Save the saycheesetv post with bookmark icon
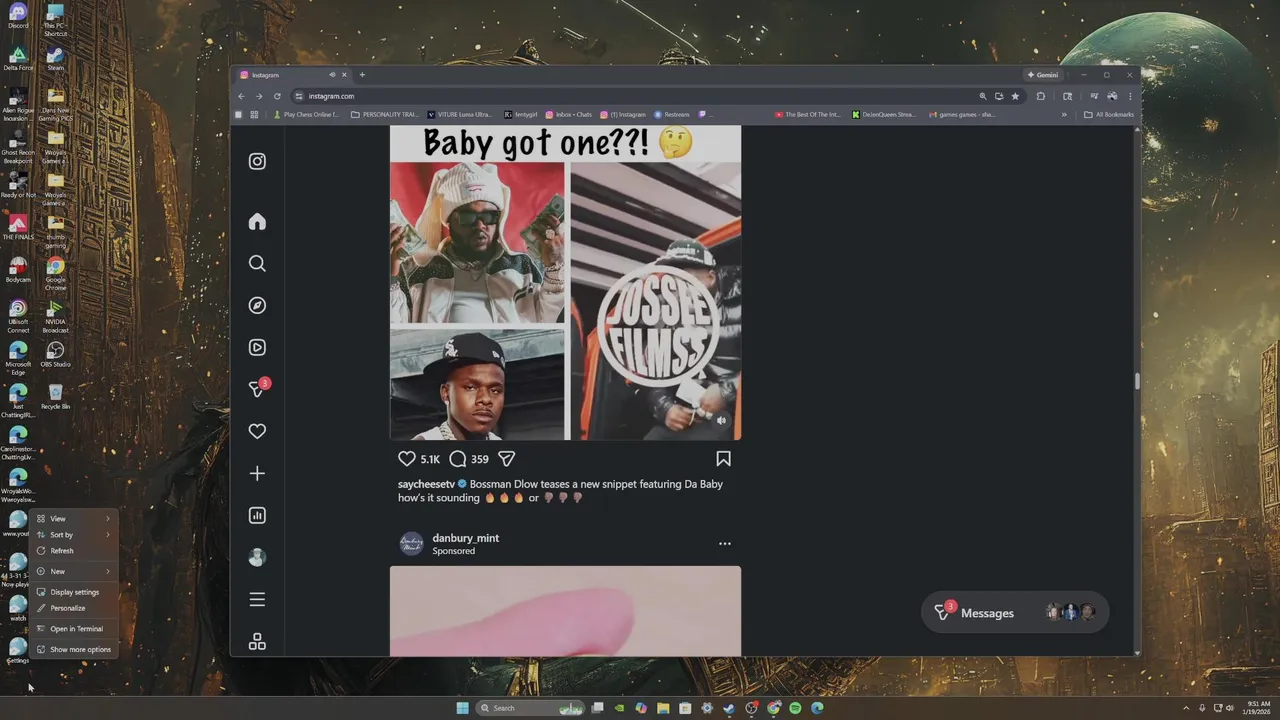This screenshot has height=720, width=1280. 723,459
